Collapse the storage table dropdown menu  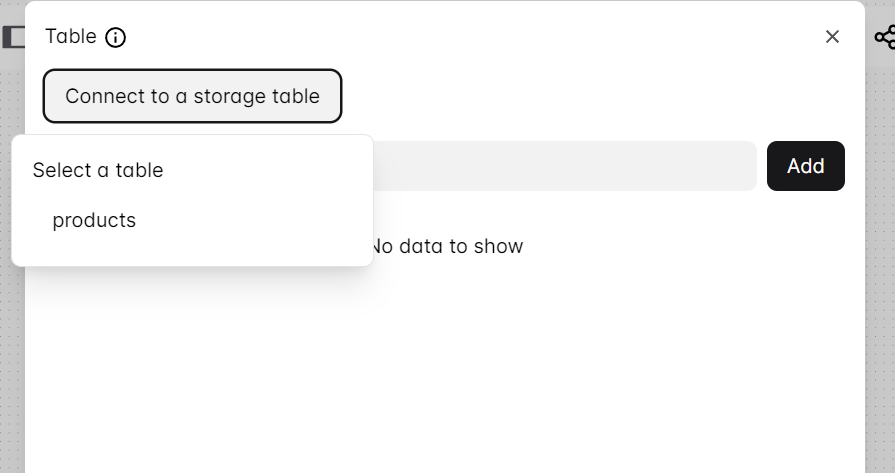point(192,96)
